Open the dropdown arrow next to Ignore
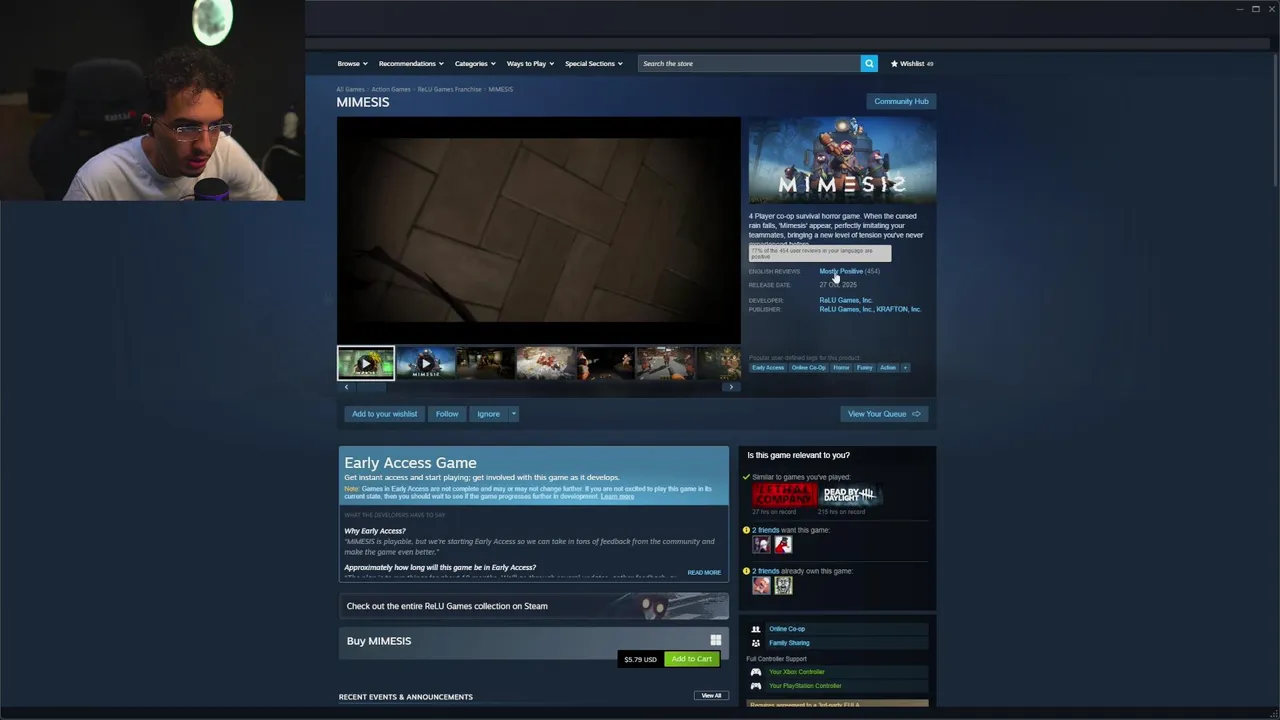 (x=514, y=414)
